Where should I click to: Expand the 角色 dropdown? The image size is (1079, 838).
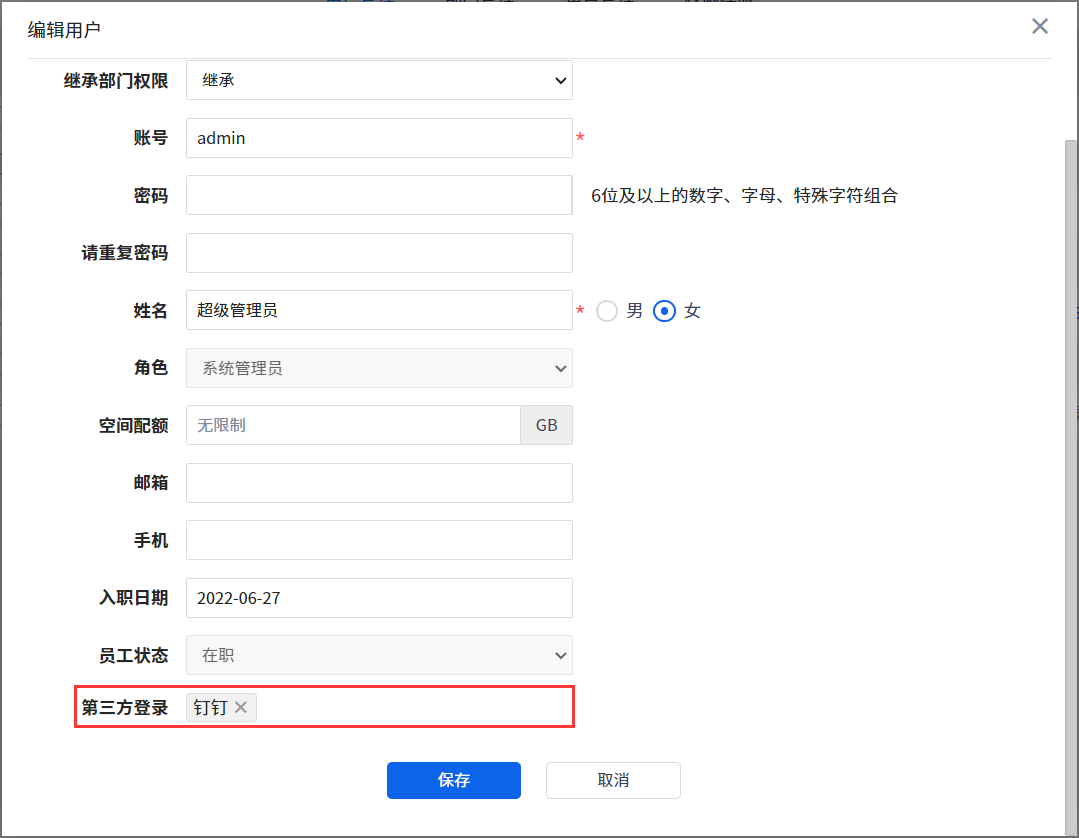coord(379,368)
